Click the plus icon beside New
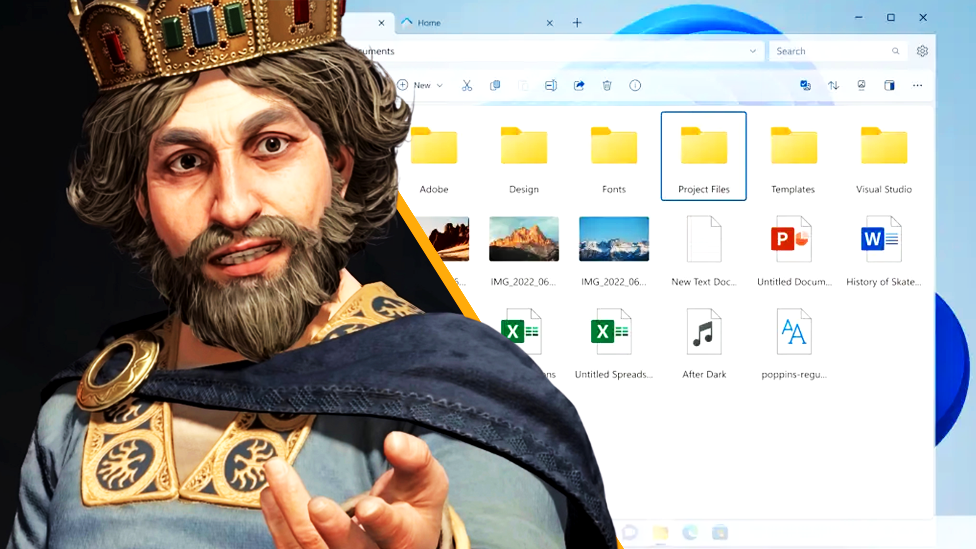The width and height of the screenshot is (976, 549). 403,85
